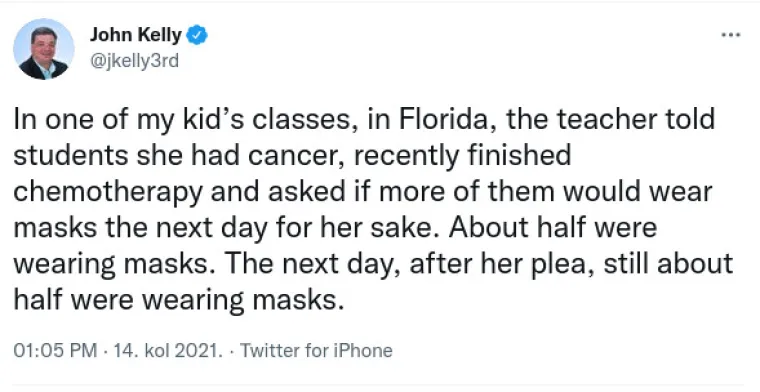Open John Kelly's profile avatar photo
Viewport: 760px width, 392px height.
pos(44,49)
